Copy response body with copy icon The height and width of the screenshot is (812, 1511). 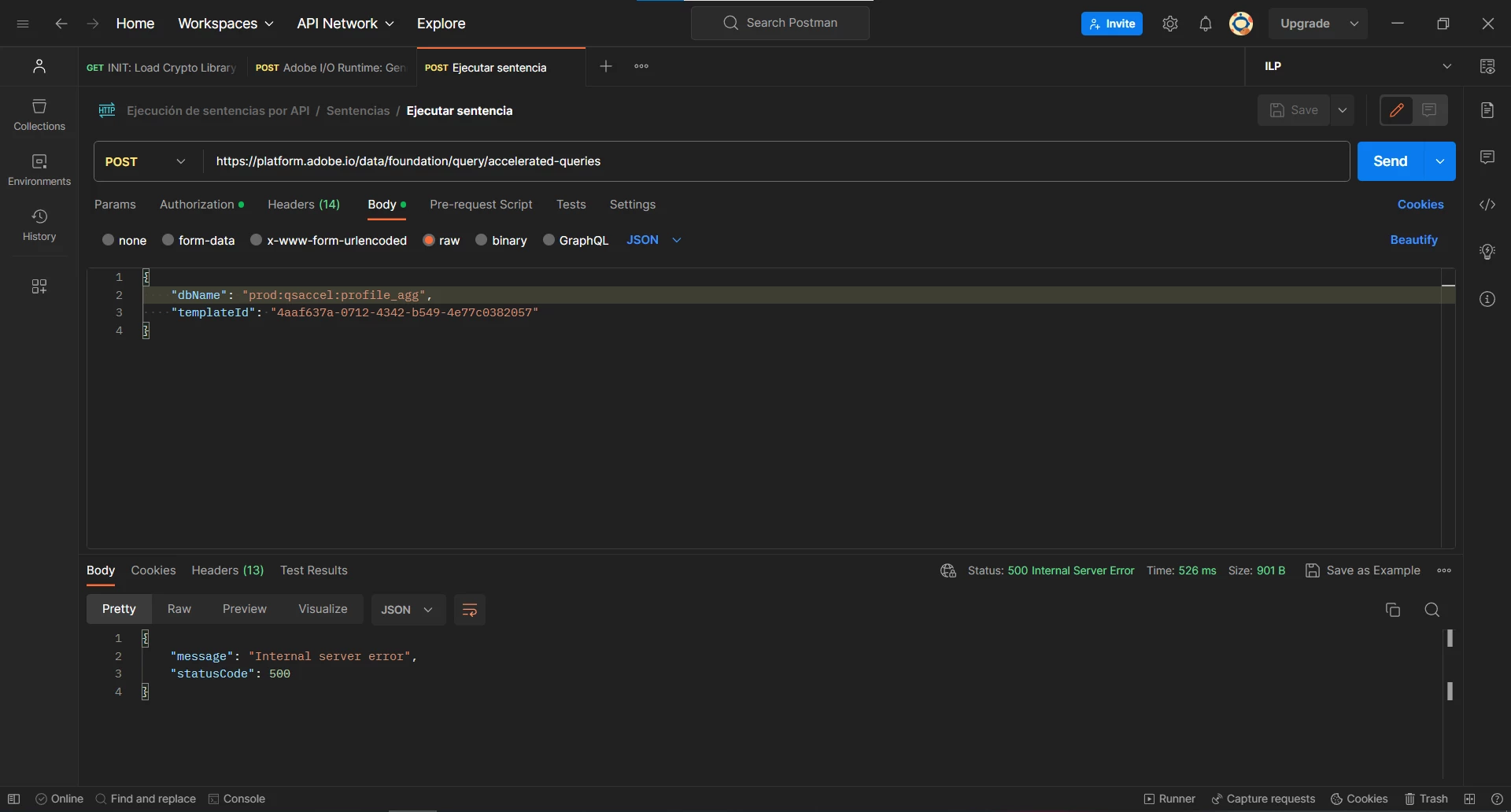(x=1393, y=610)
